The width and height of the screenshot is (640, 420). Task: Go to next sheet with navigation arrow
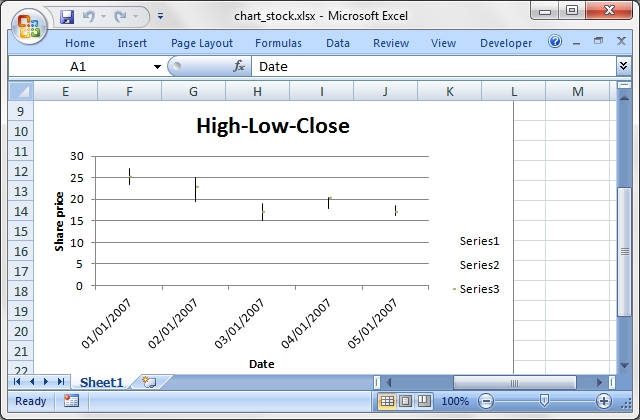(46, 382)
